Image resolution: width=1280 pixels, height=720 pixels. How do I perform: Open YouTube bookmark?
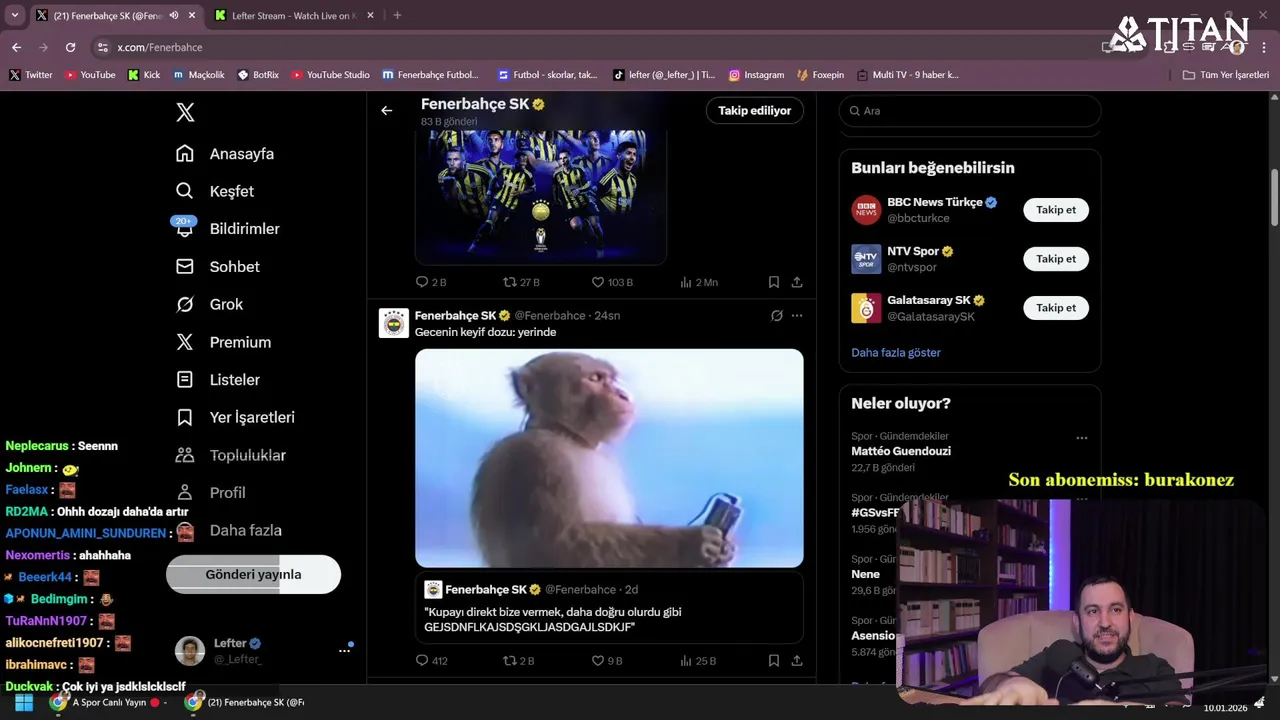tap(90, 75)
